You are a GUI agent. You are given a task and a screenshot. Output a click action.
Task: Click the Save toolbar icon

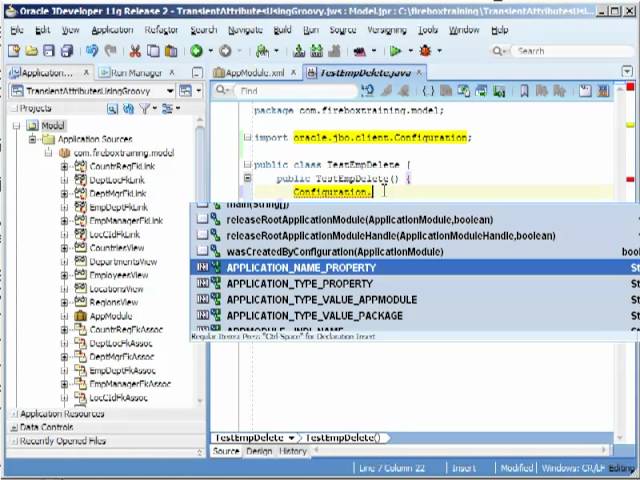pos(49,51)
